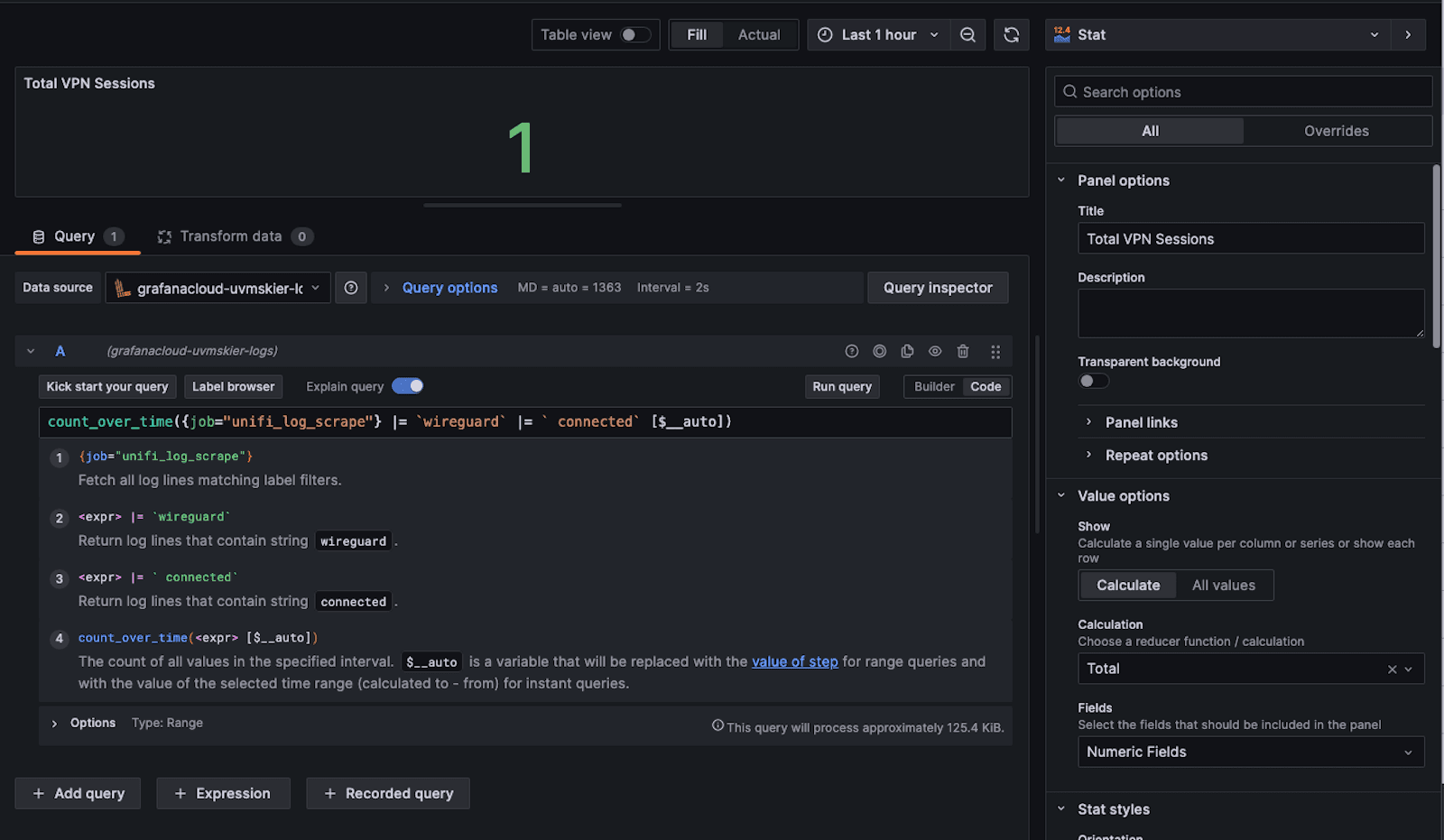Open the Query inspector
The image size is (1444, 840).
pyautogui.click(x=938, y=288)
